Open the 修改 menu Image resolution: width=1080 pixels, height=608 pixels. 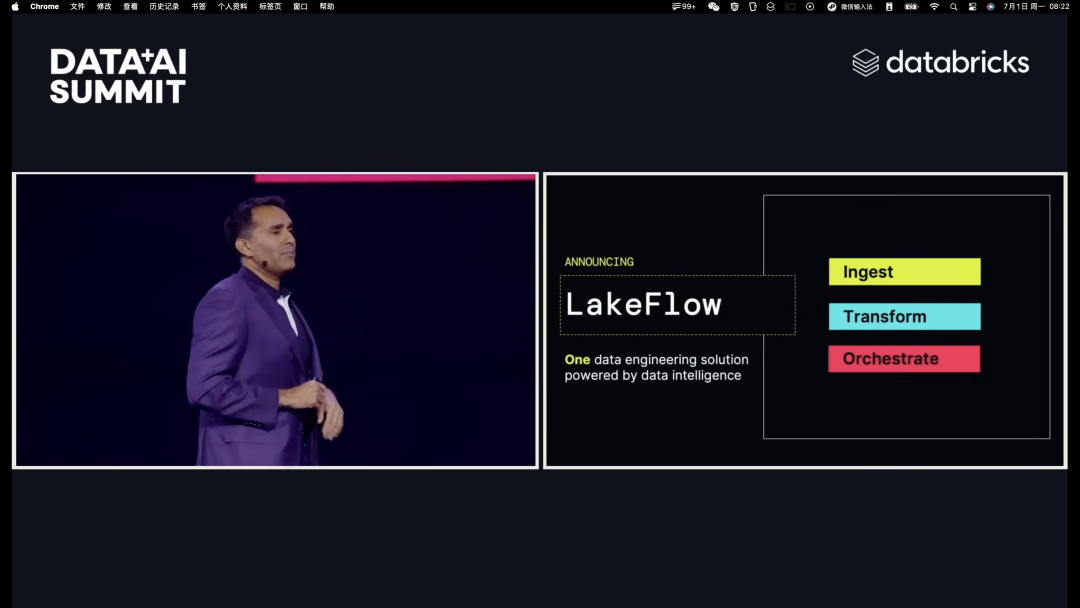point(104,6)
